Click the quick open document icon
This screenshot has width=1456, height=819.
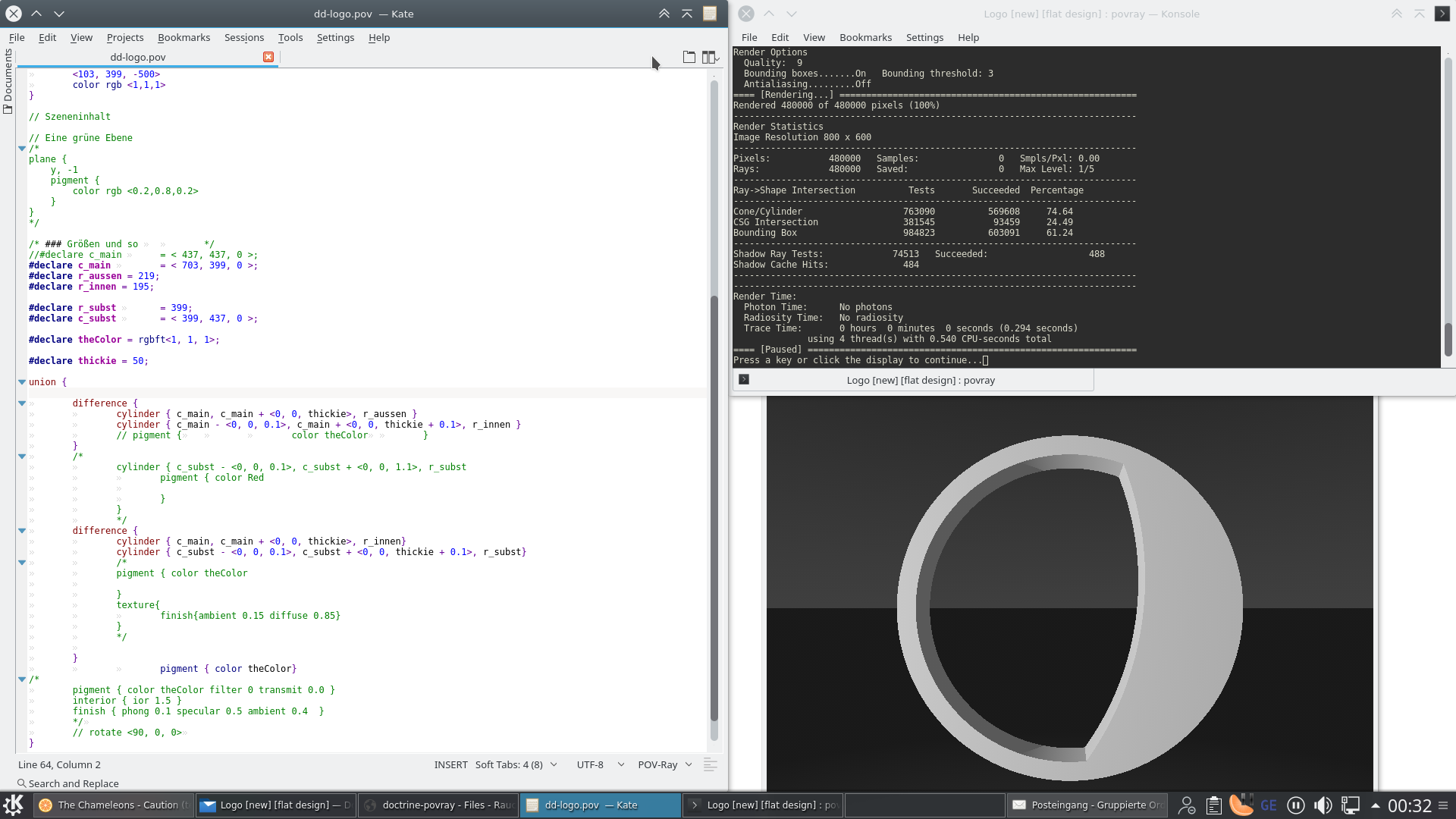[689, 57]
